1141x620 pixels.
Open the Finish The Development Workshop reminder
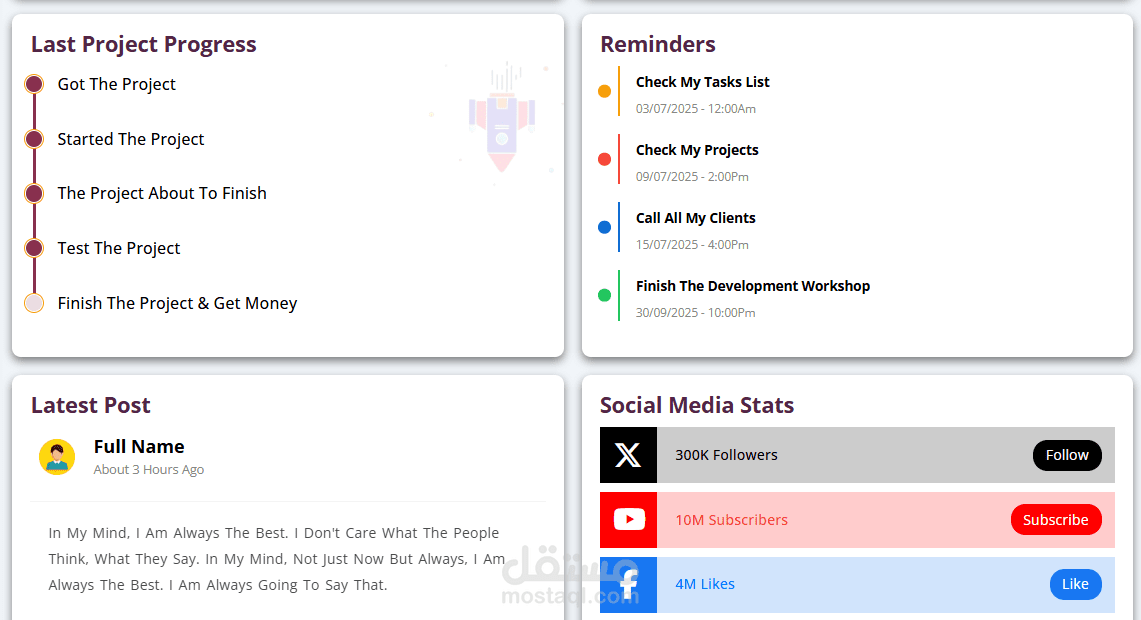pyautogui.click(x=753, y=286)
